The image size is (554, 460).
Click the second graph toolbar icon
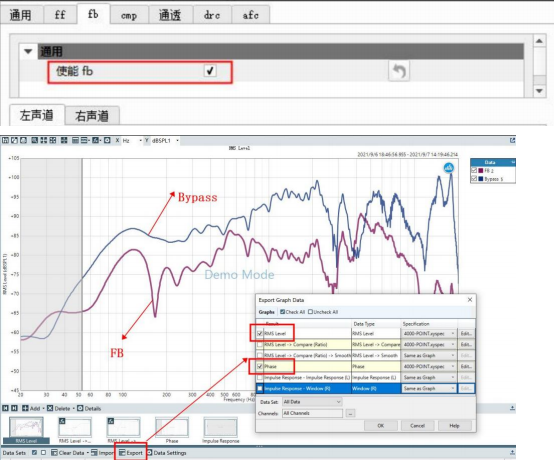(x=14, y=140)
